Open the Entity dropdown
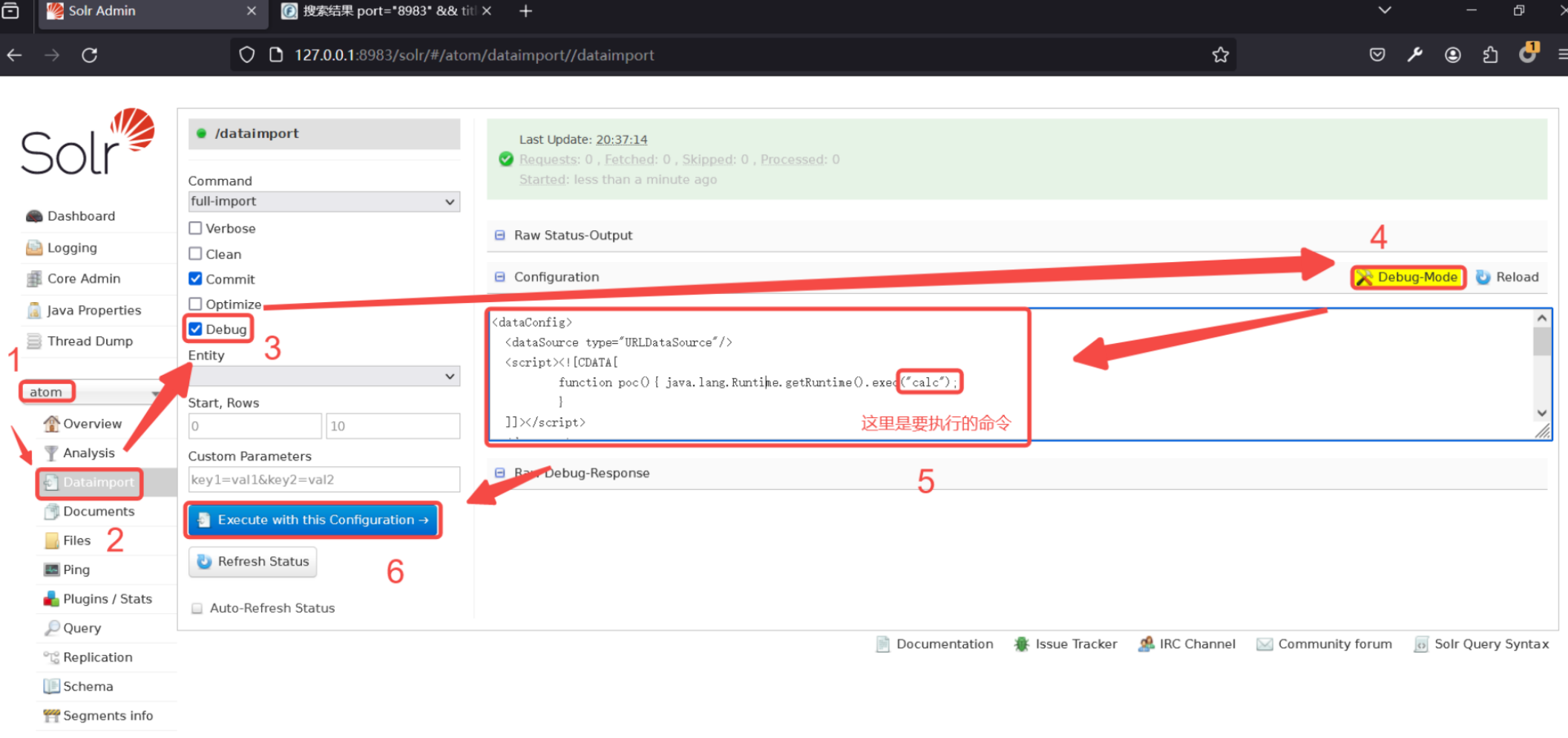1568x738 pixels. click(324, 376)
